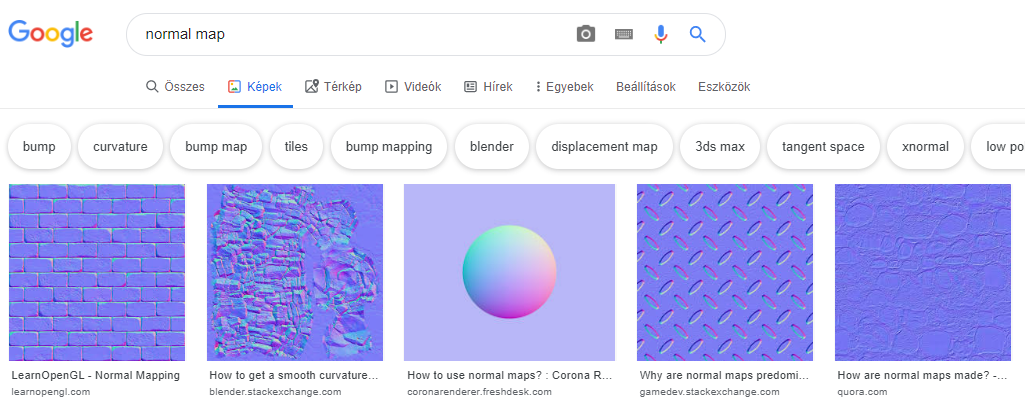
Task: Click in the 'normal map' search field
Action: 350,34
